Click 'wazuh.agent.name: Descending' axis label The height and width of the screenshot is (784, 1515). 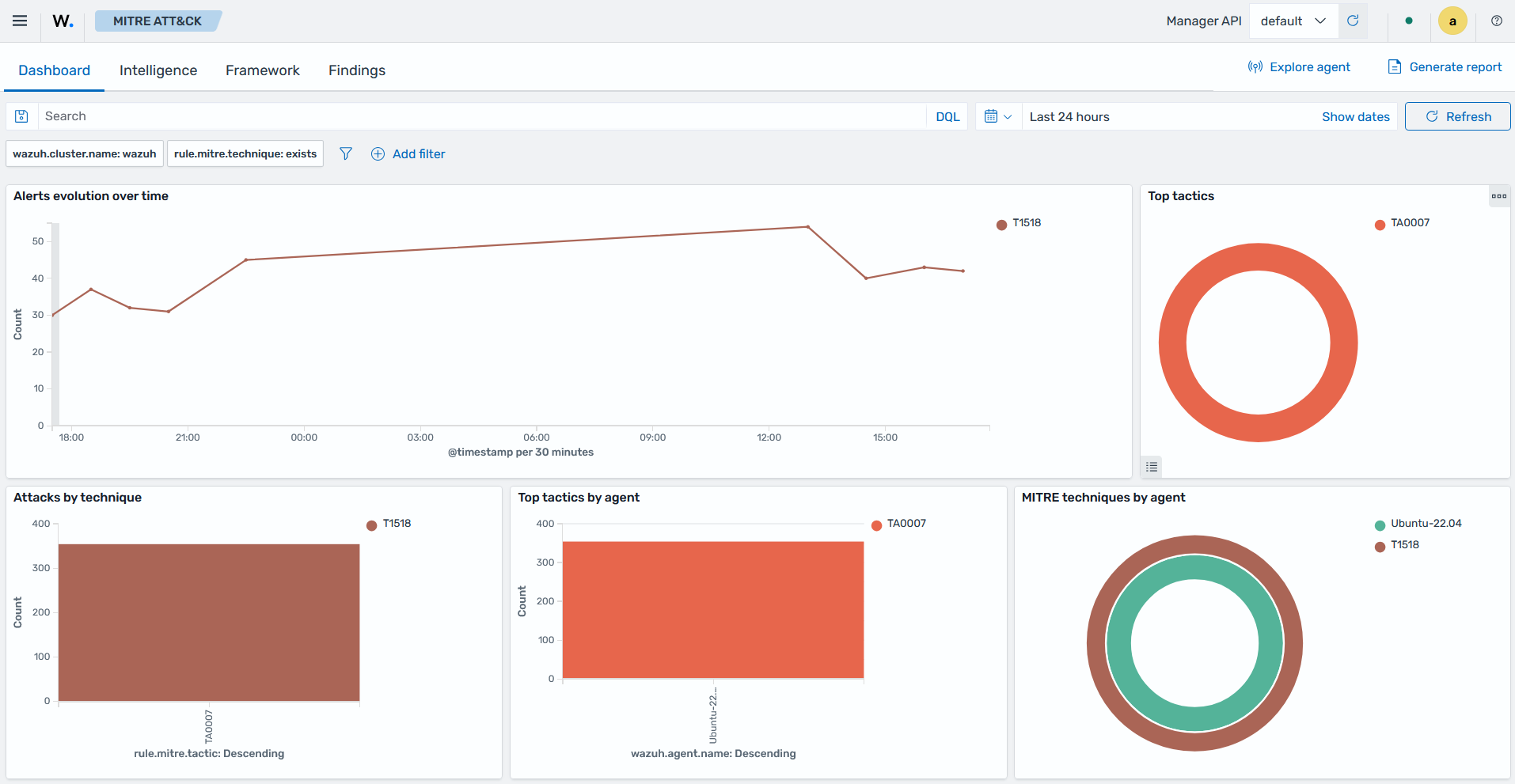tap(713, 754)
